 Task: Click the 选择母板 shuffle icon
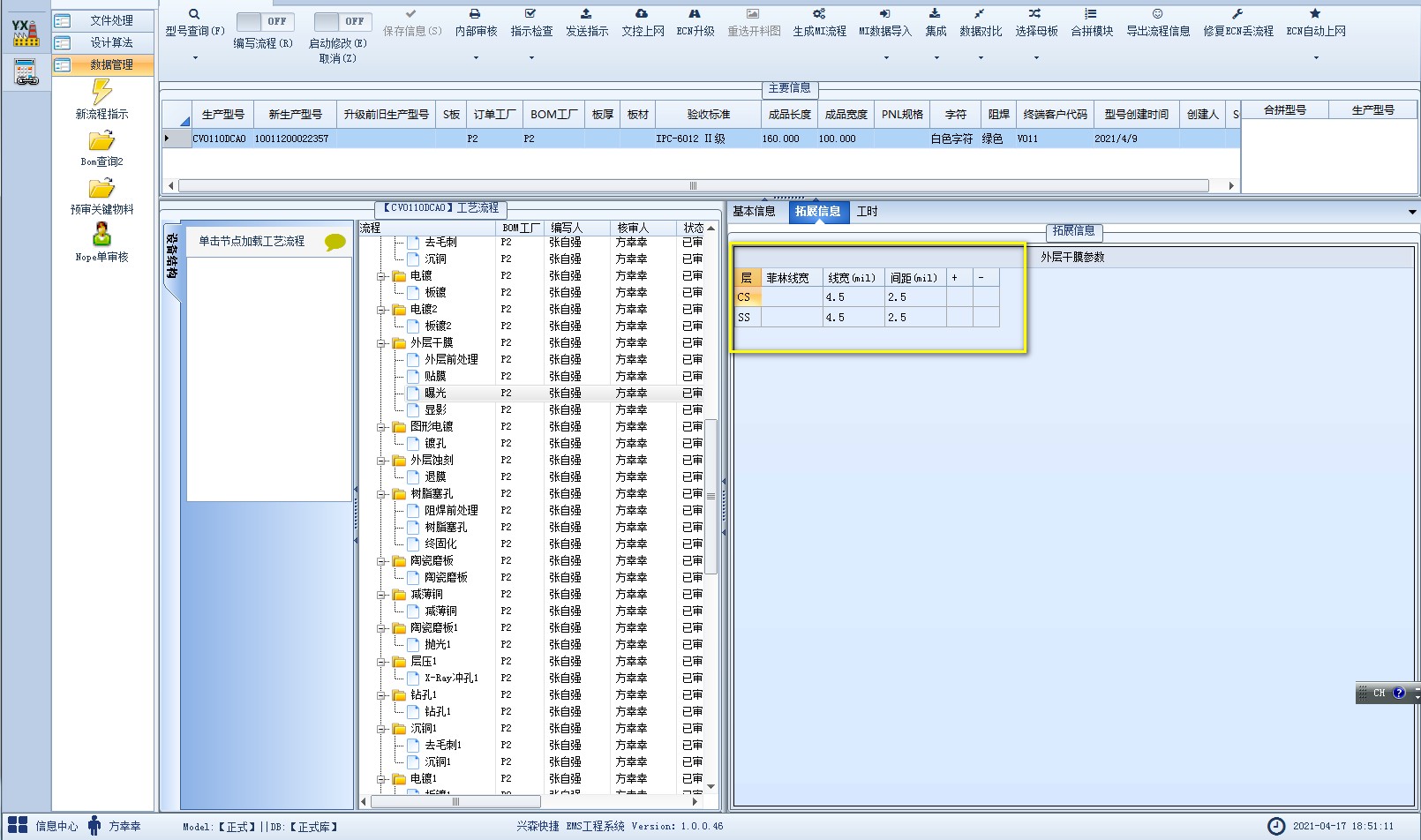point(1035,14)
